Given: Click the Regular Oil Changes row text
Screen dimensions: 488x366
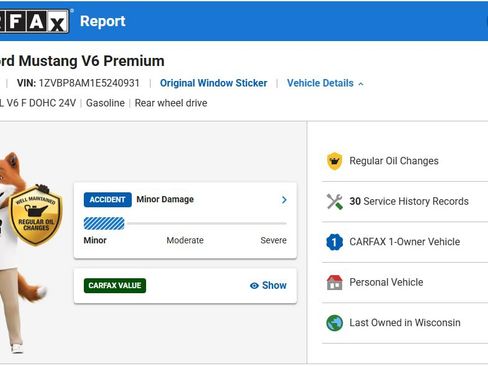Looking at the screenshot, I should (x=394, y=161).
